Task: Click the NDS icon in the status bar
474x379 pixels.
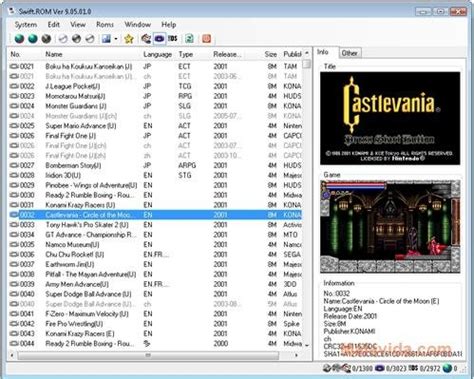Action: 413,369
